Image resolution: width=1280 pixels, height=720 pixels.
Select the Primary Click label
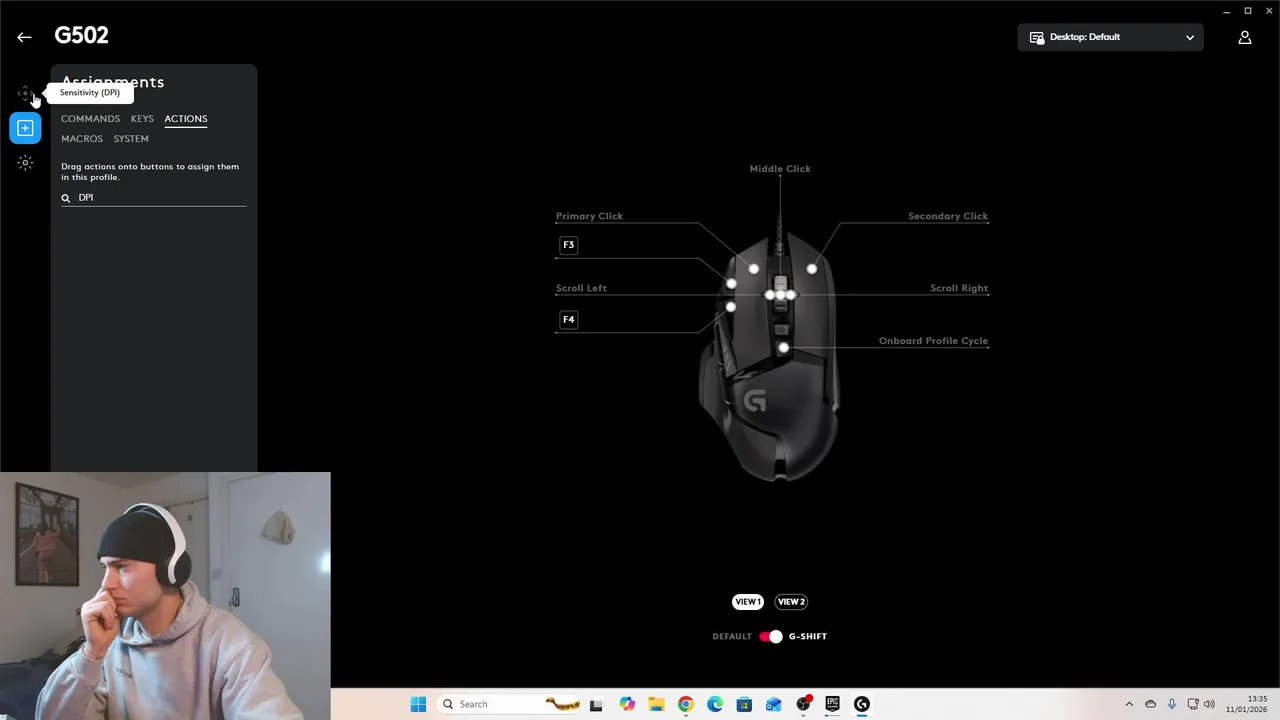pos(589,216)
